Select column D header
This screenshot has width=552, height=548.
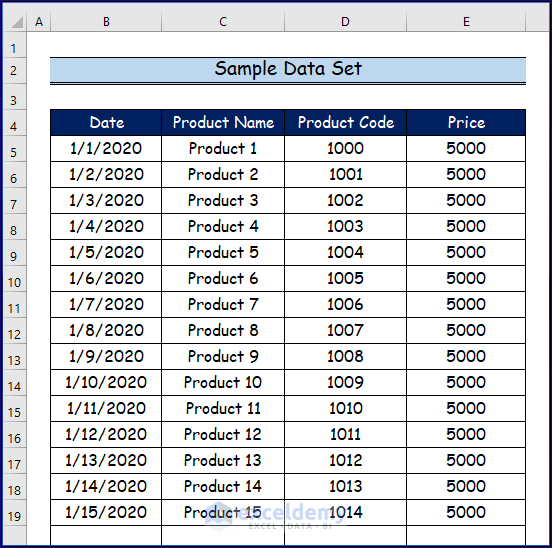point(345,22)
